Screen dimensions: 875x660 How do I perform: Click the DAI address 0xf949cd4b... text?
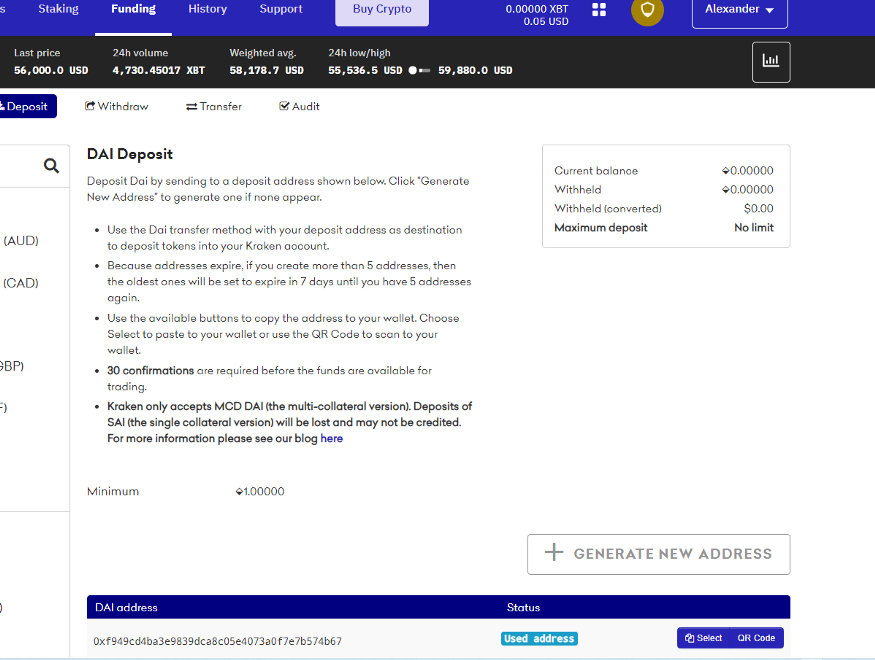tap(218, 641)
